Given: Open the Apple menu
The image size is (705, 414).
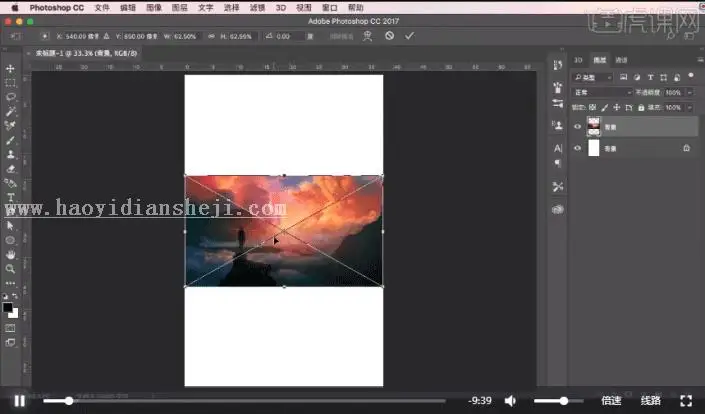Looking at the screenshot, I should point(14,8).
